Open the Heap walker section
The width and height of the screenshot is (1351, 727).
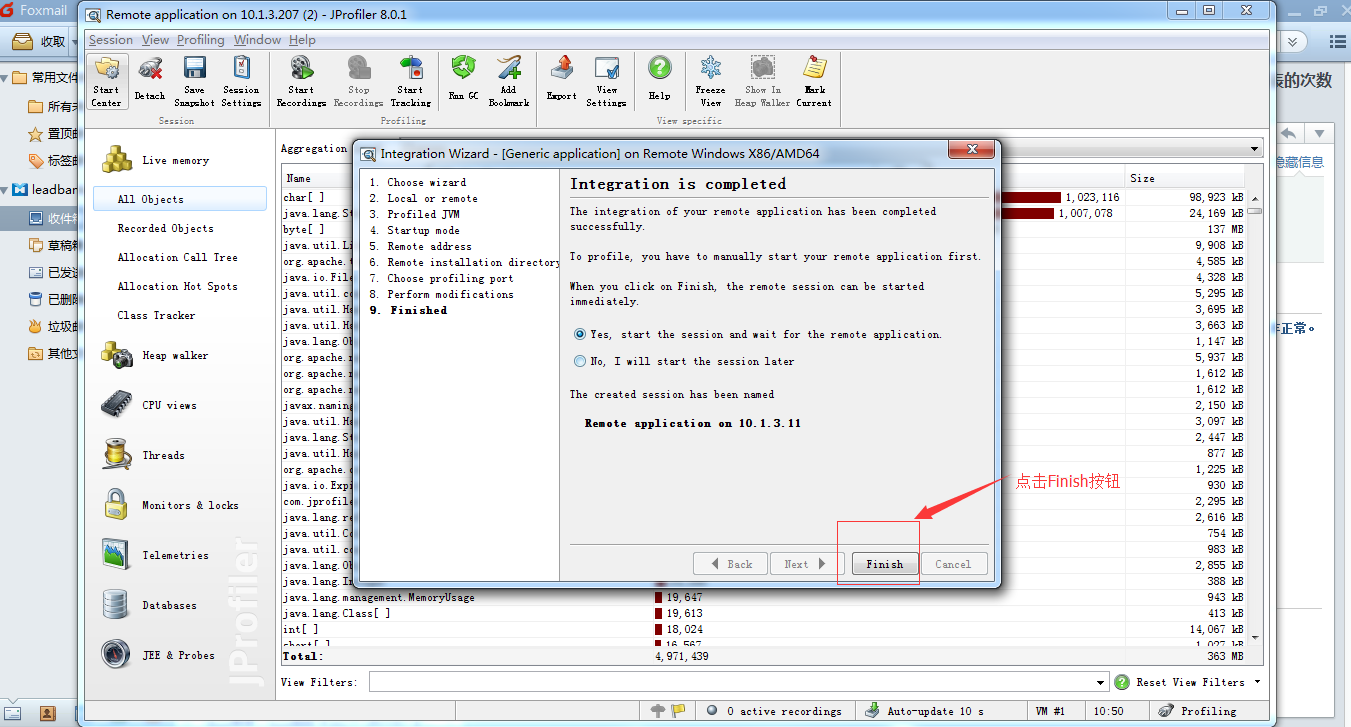175,355
